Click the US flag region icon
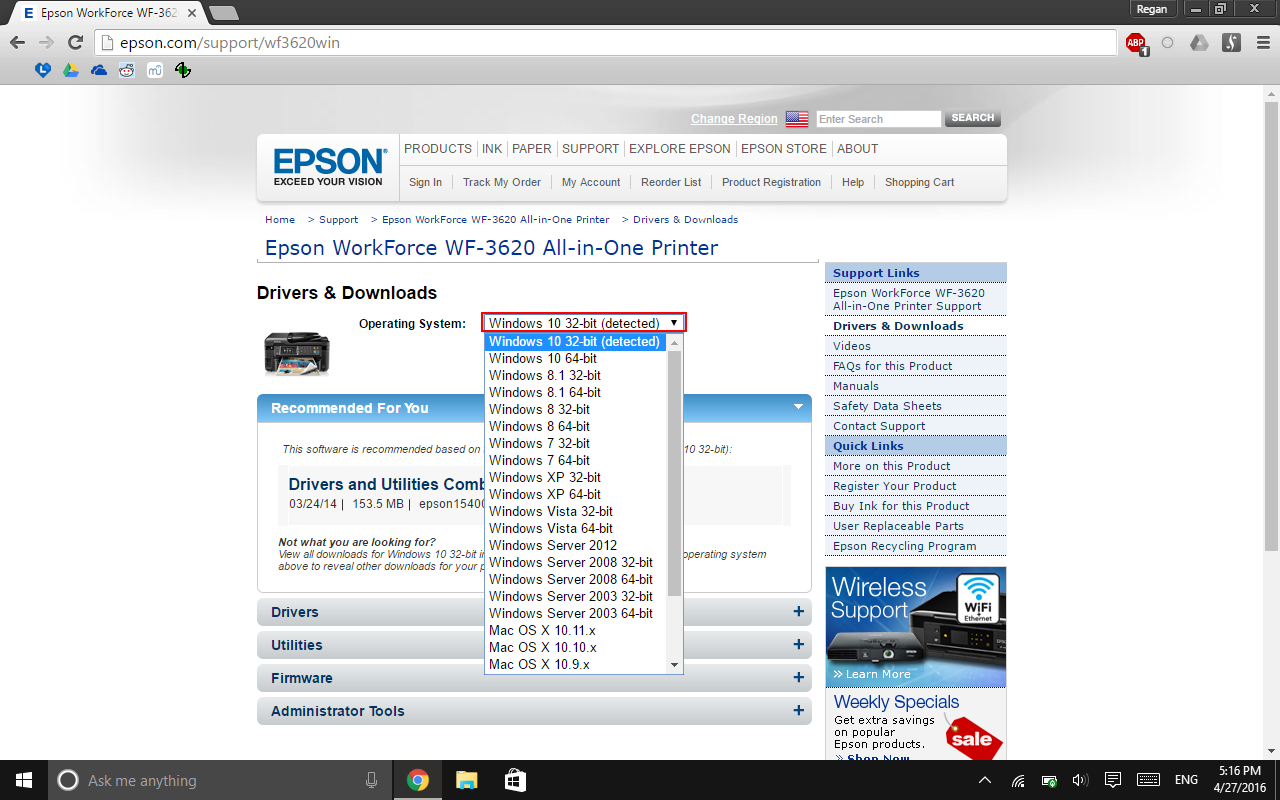This screenshot has width=1280, height=800. point(797,119)
